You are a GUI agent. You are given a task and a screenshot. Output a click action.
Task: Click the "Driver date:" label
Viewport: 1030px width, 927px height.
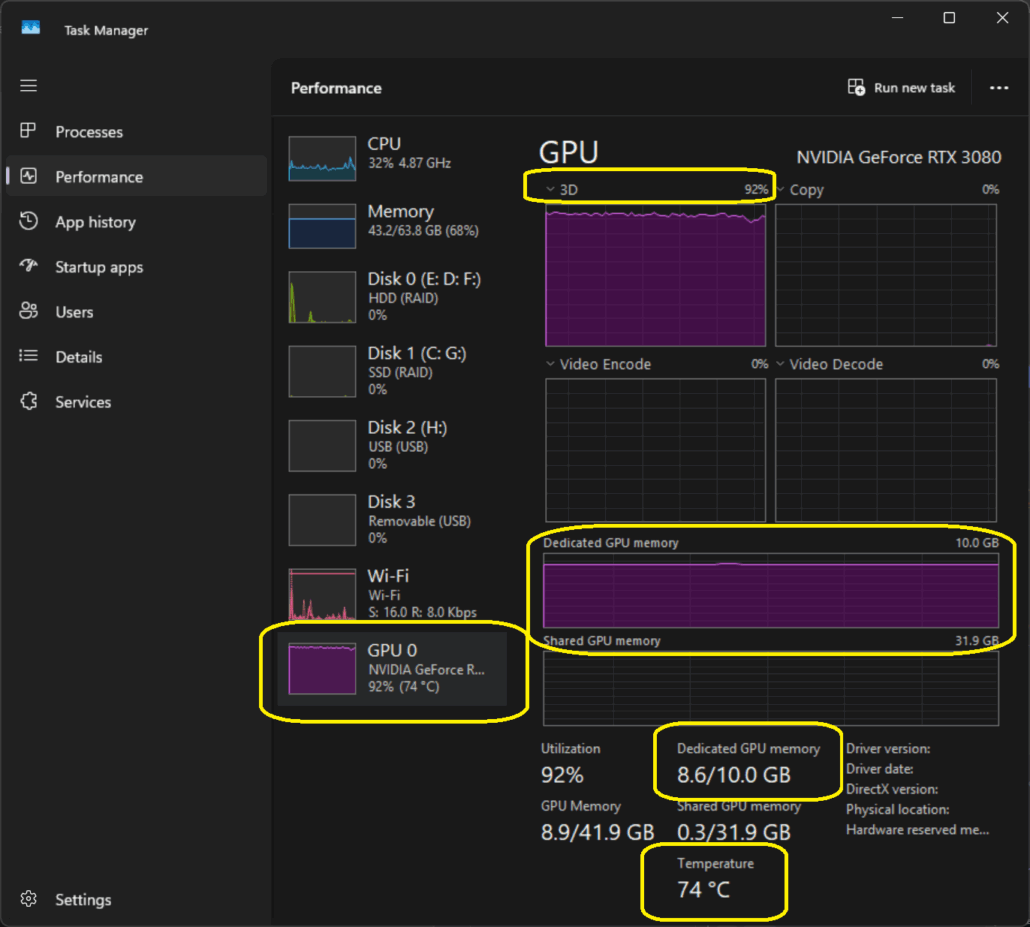coord(880,769)
